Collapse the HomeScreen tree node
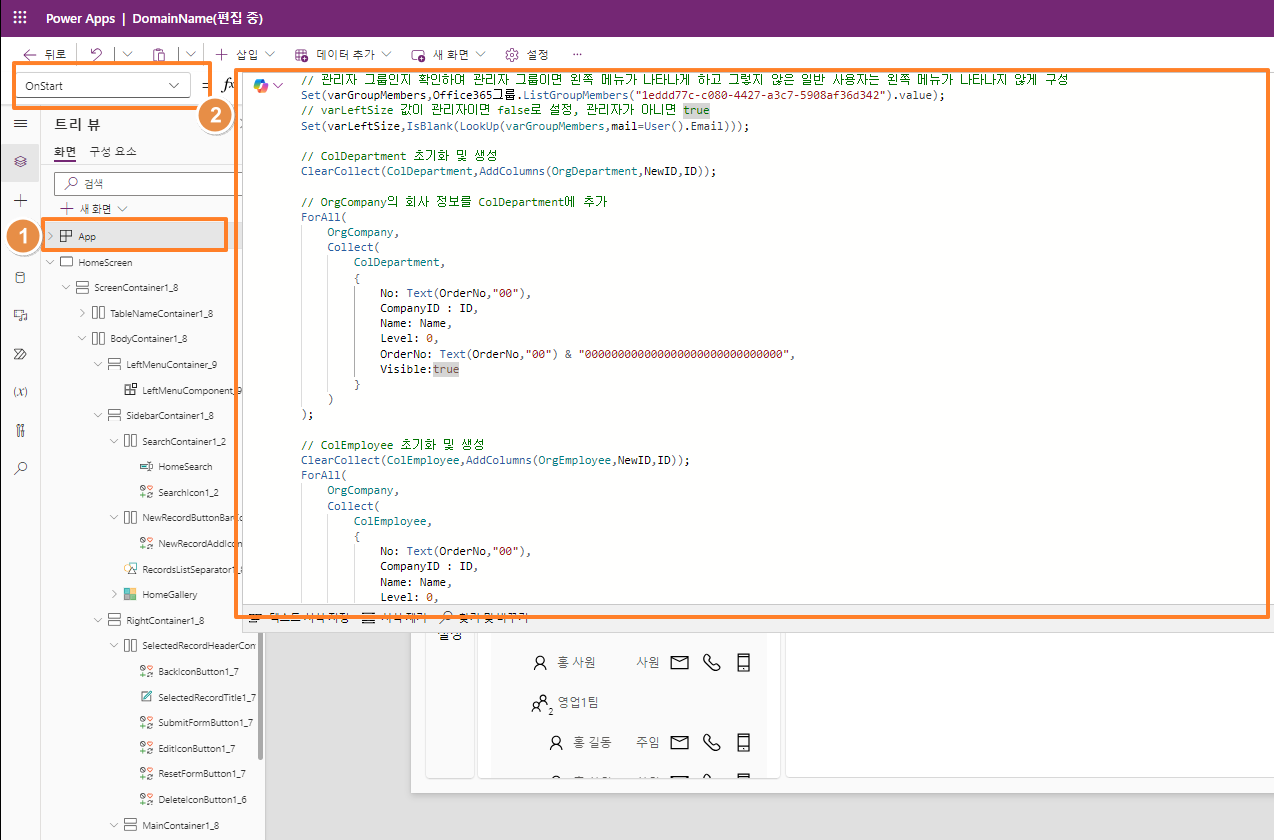The height and width of the screenshot is (840, 1274). 50,262
